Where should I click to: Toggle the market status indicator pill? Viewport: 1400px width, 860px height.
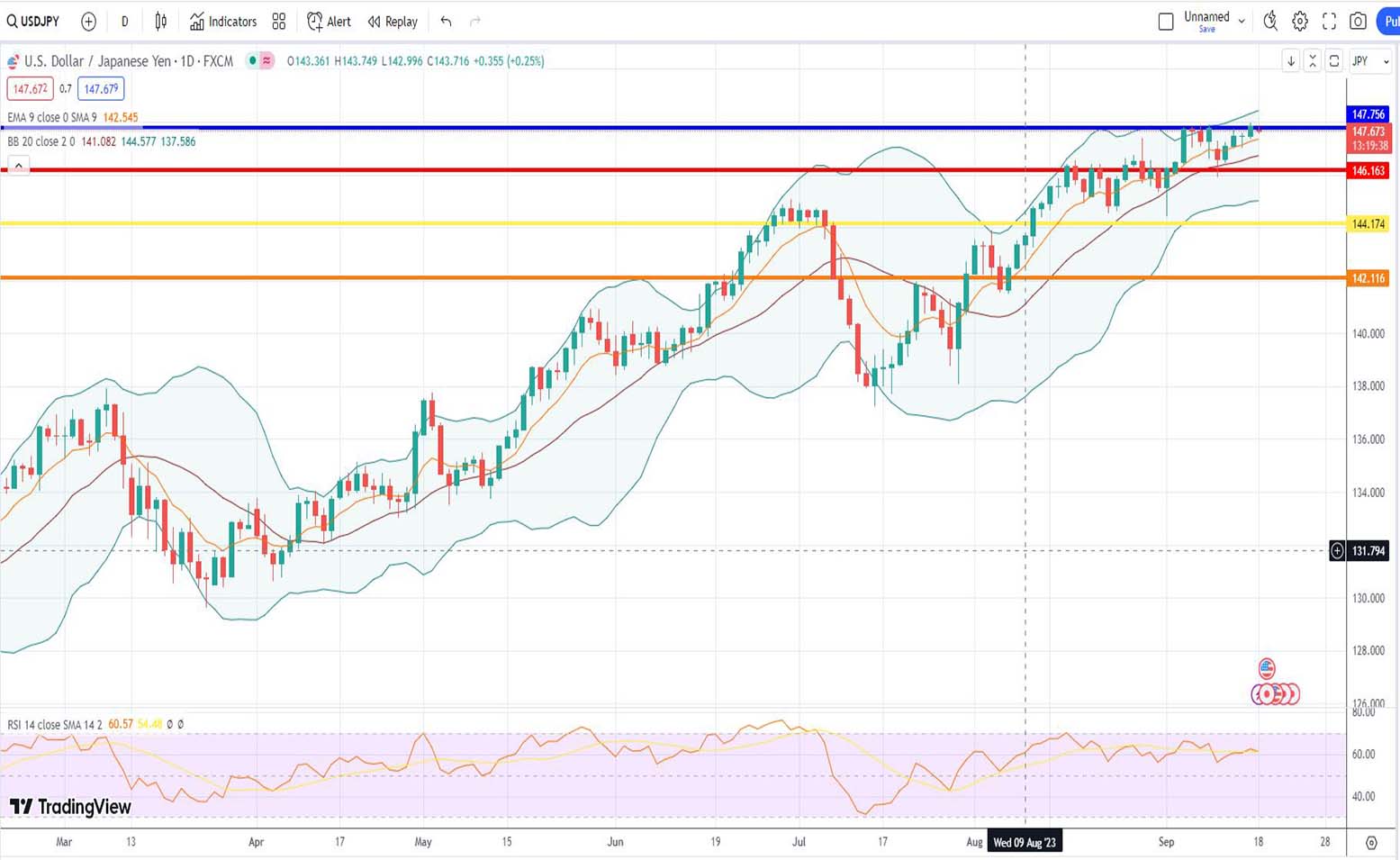[260, 61]
